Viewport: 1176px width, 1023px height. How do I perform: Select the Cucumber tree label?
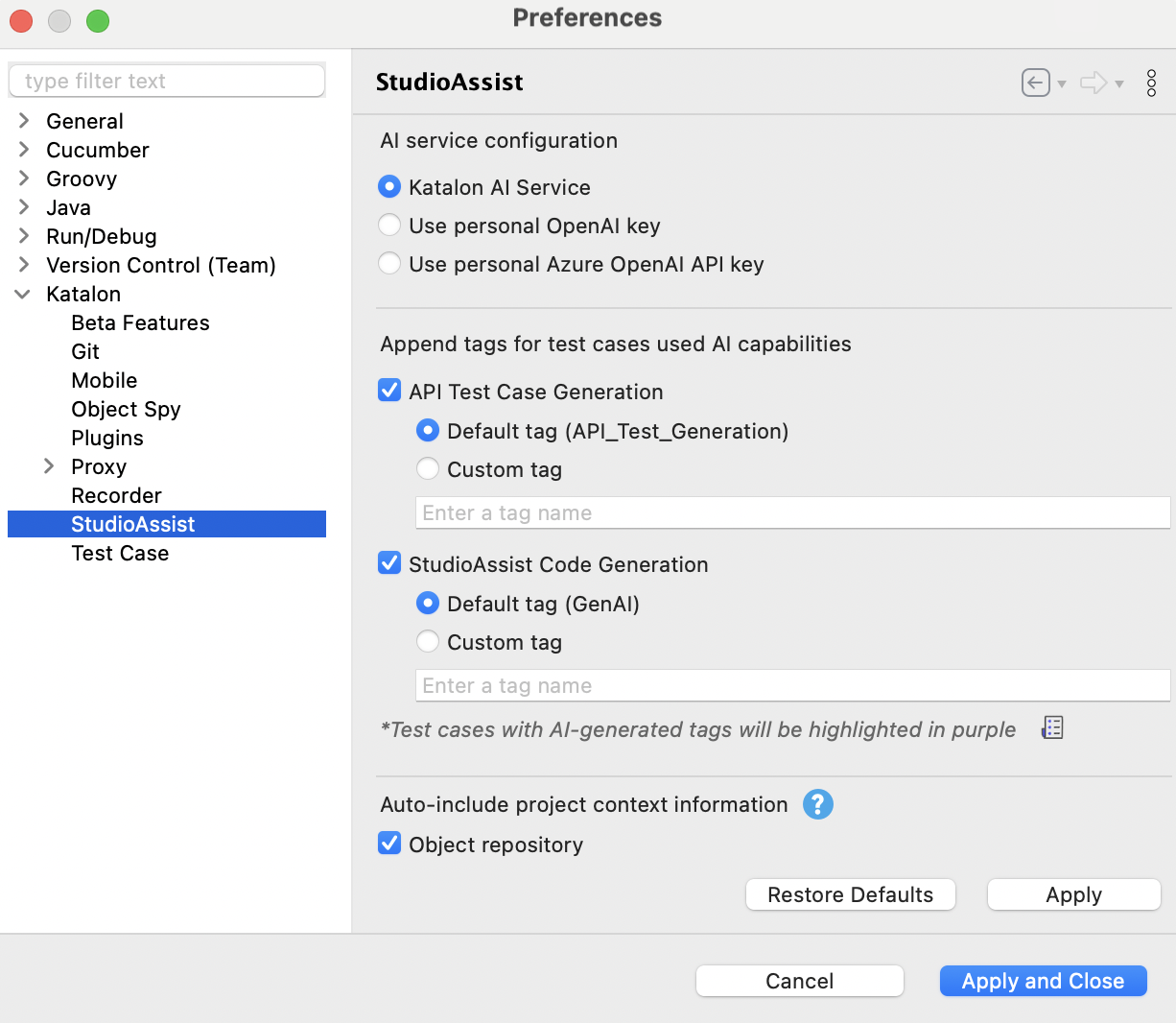pyautogui.click(x=98, y=150)
